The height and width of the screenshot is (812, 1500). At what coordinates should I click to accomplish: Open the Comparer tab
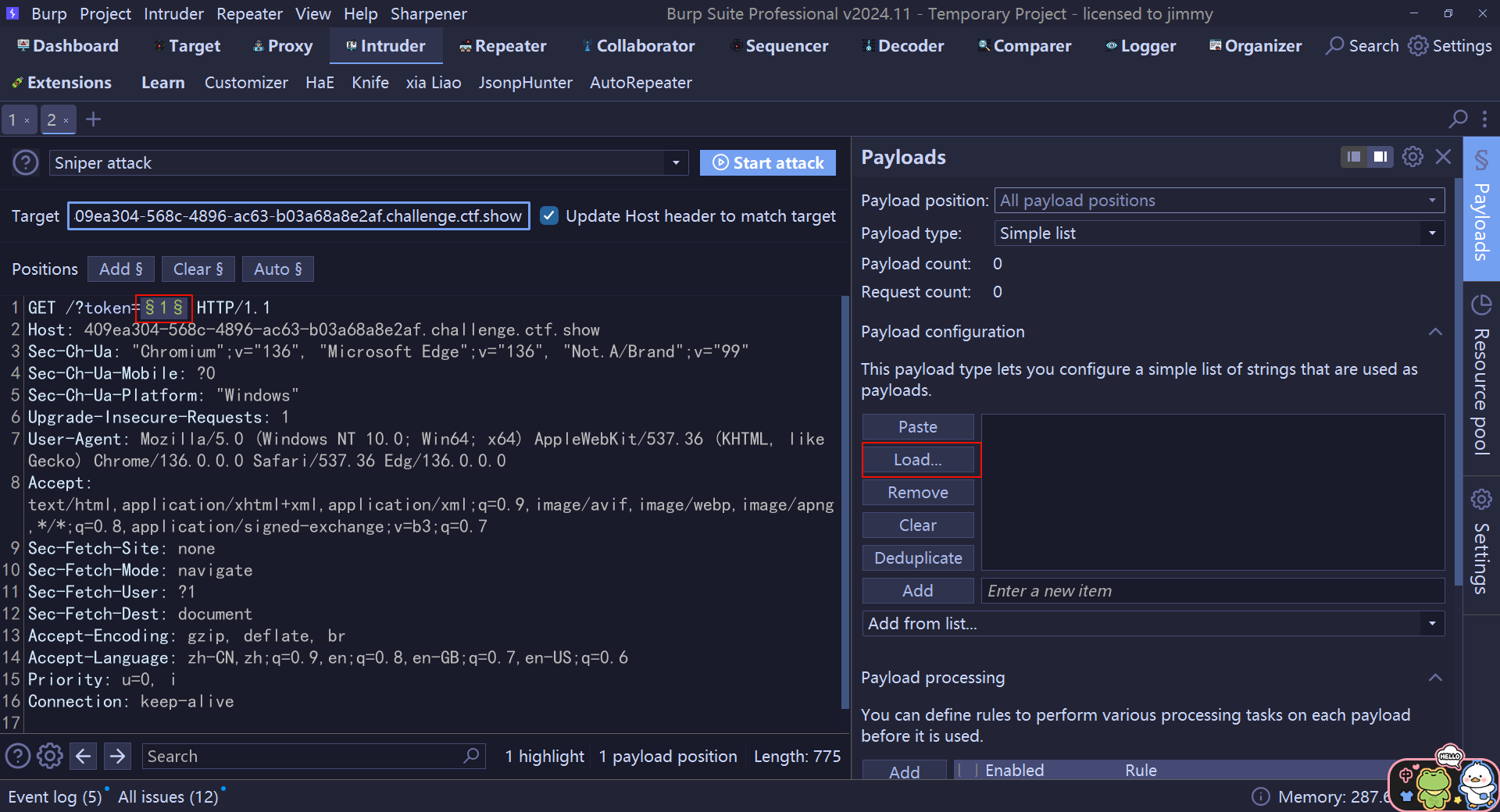point(1025,46)
